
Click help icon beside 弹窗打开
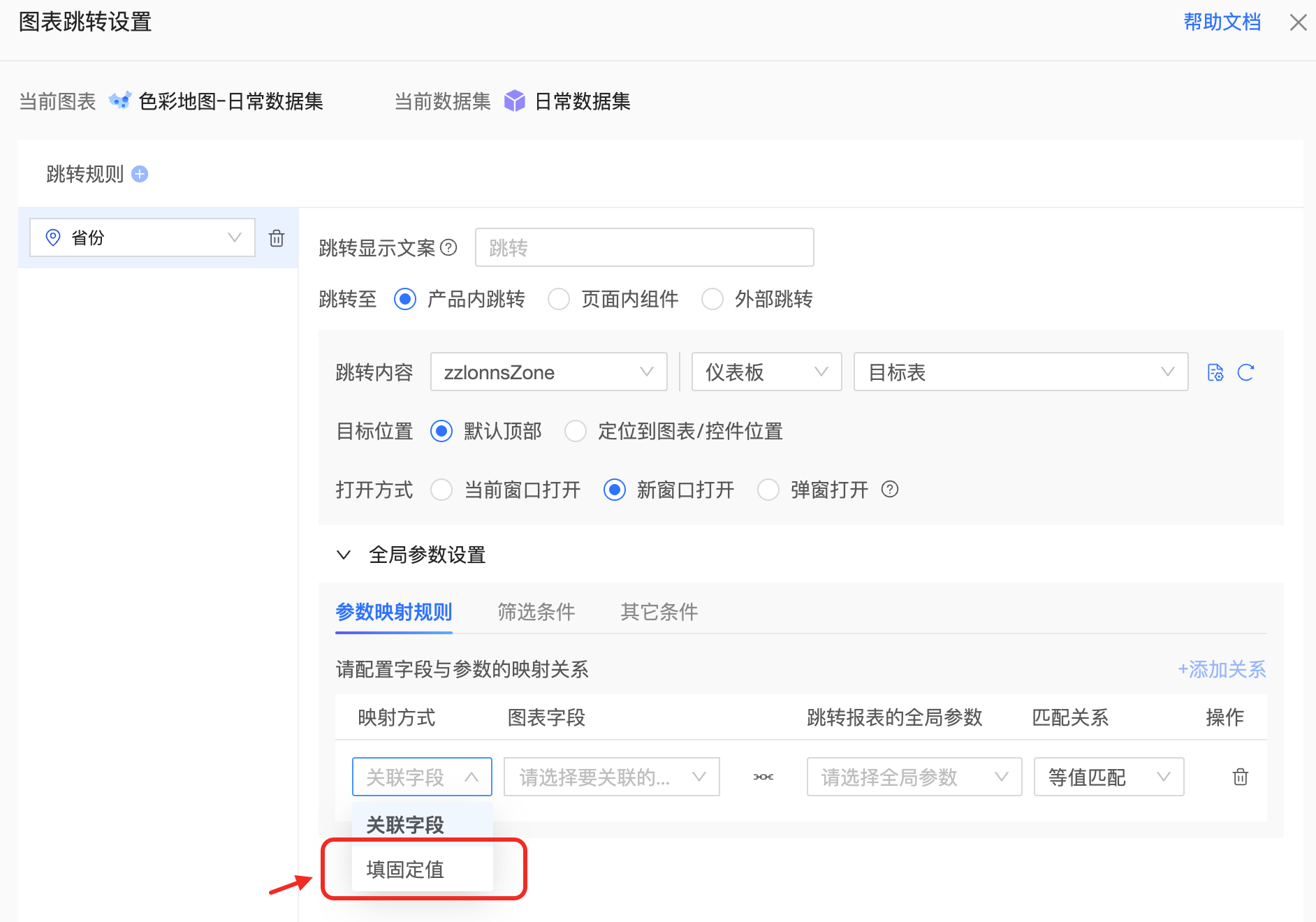click(890, 489)
